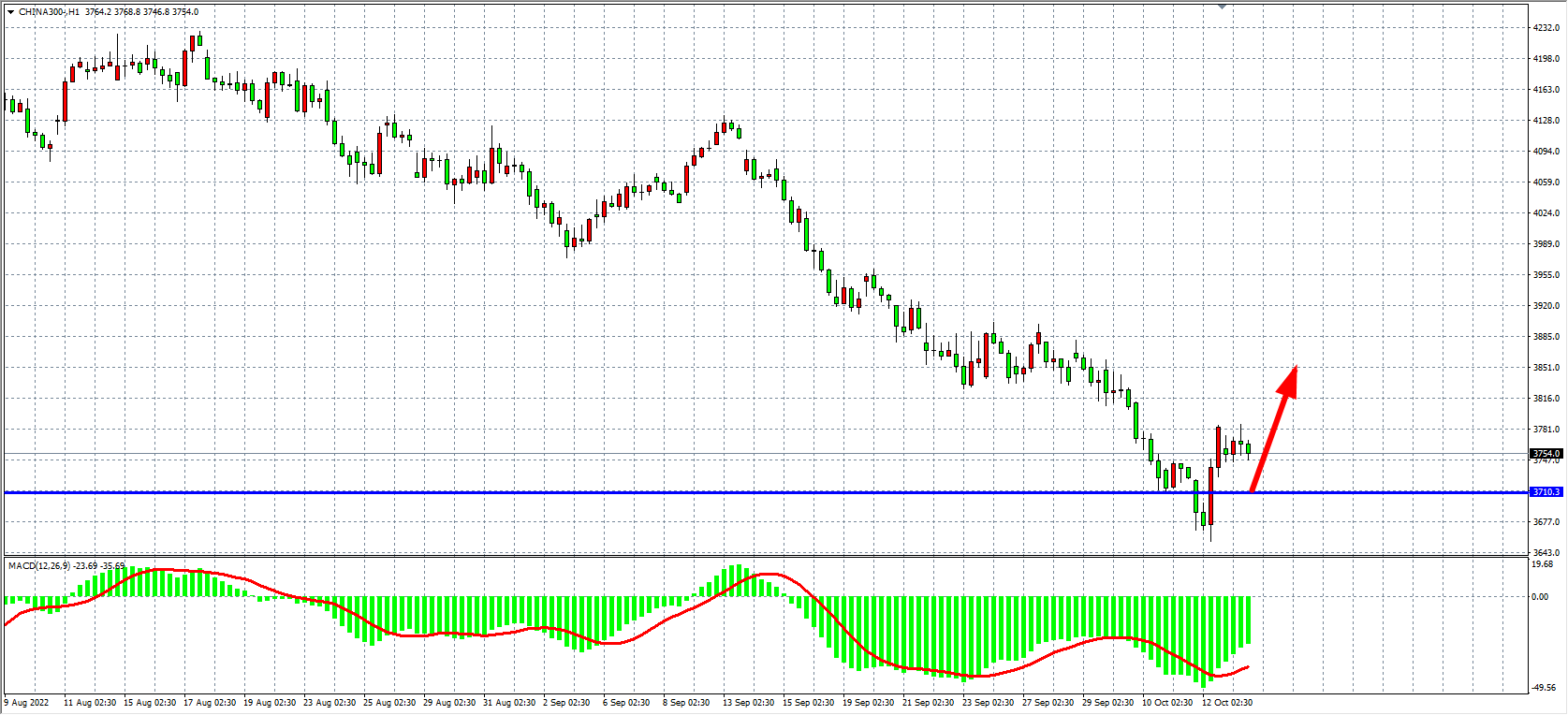Open the dropdown arrow beside CHINA300

coord(10,12)
